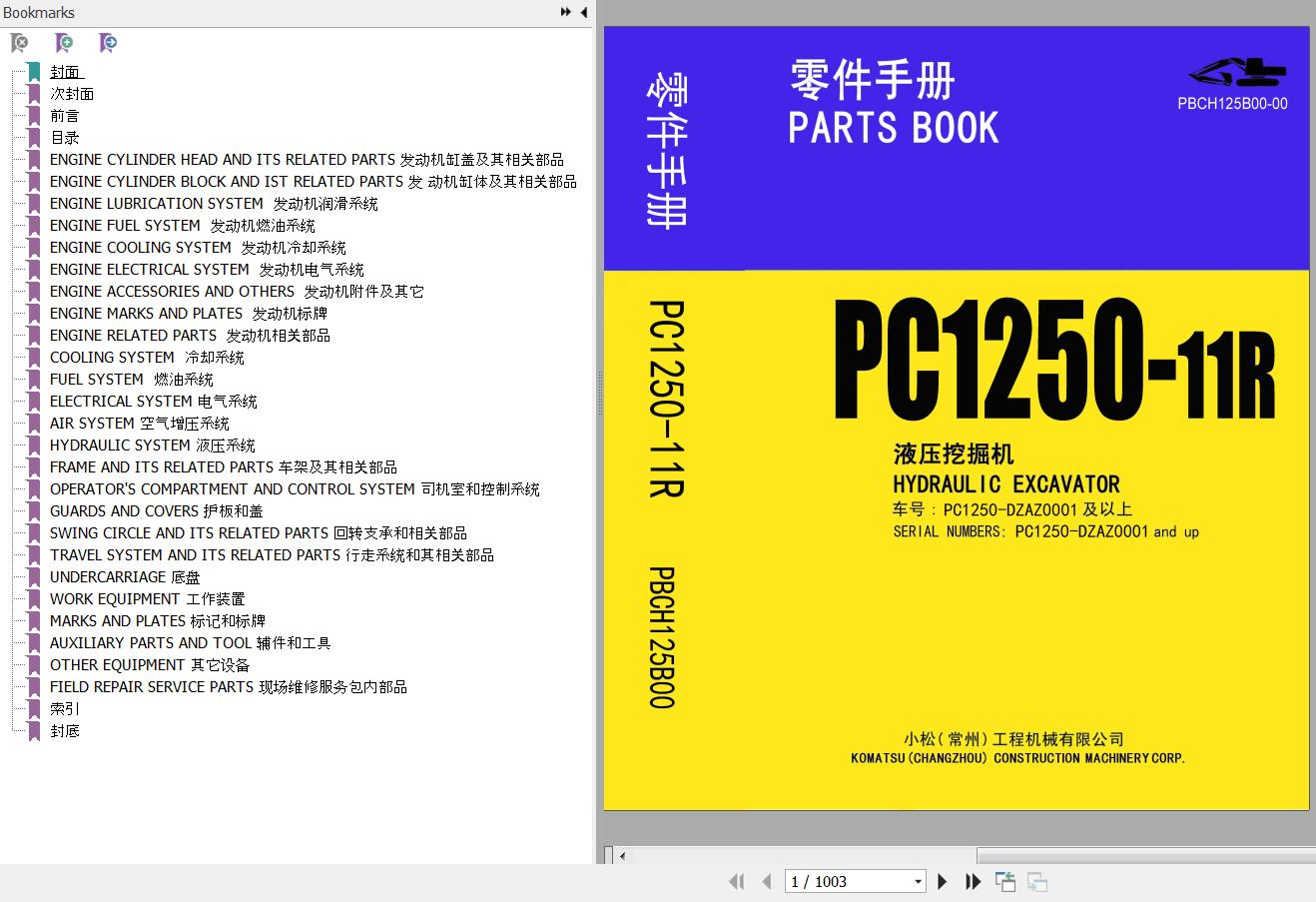The height and width of the screenshot is (902, 1316).
Task: Jump to MARKS AND PLATES 标记和标牌 bookmark
Action: point(158,621)
